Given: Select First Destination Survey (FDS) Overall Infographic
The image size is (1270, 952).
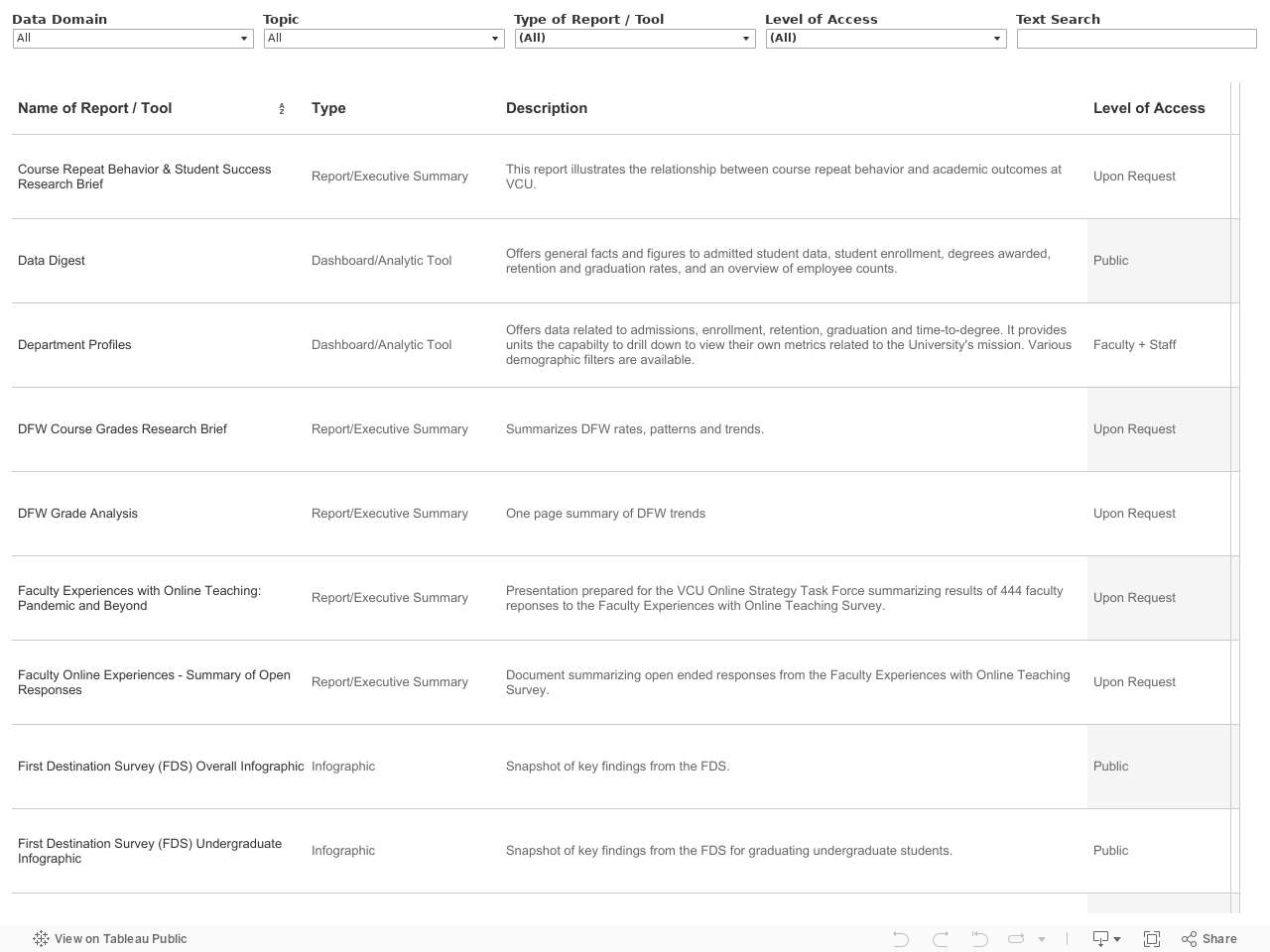Looking at the screenshot, I should click(x=161, y=767).
